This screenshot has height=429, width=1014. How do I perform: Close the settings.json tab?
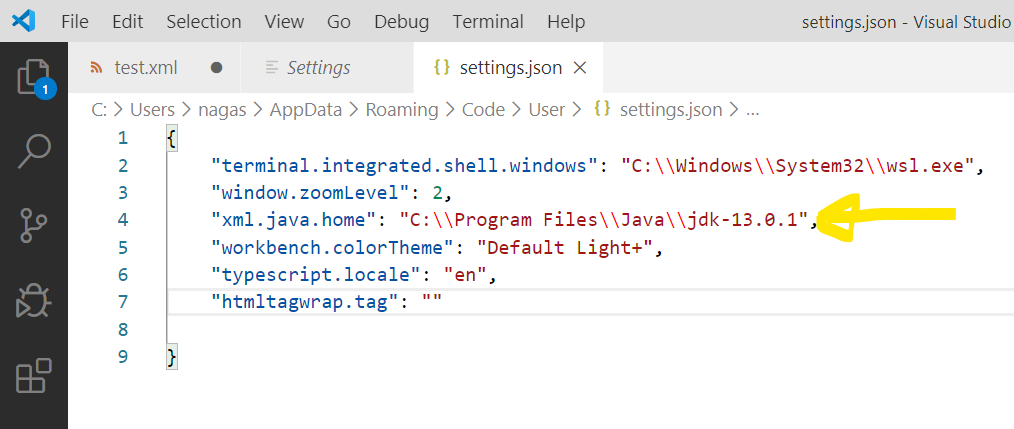(x=580, y=68)
